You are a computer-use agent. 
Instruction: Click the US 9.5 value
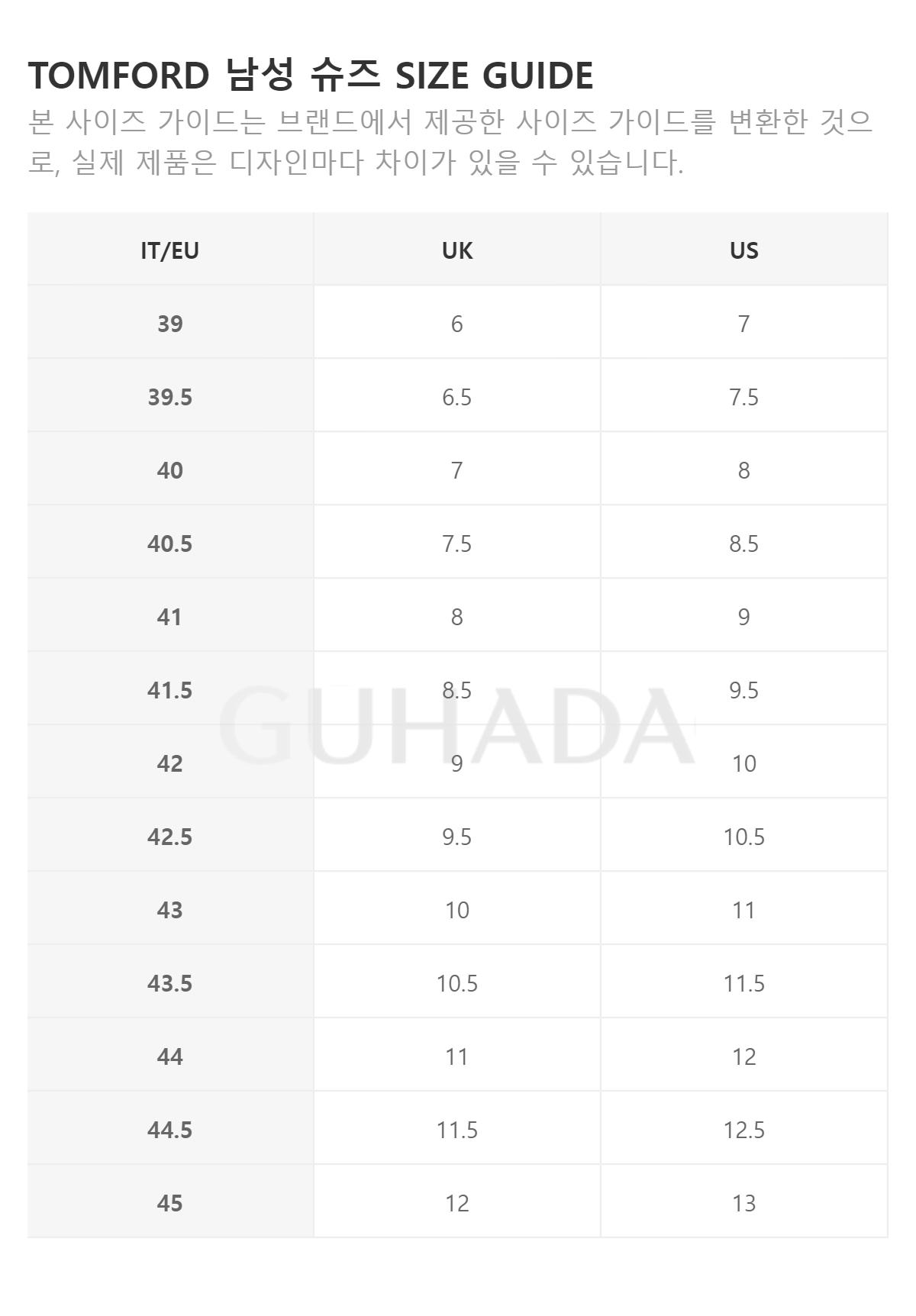[x=744, y=689]
